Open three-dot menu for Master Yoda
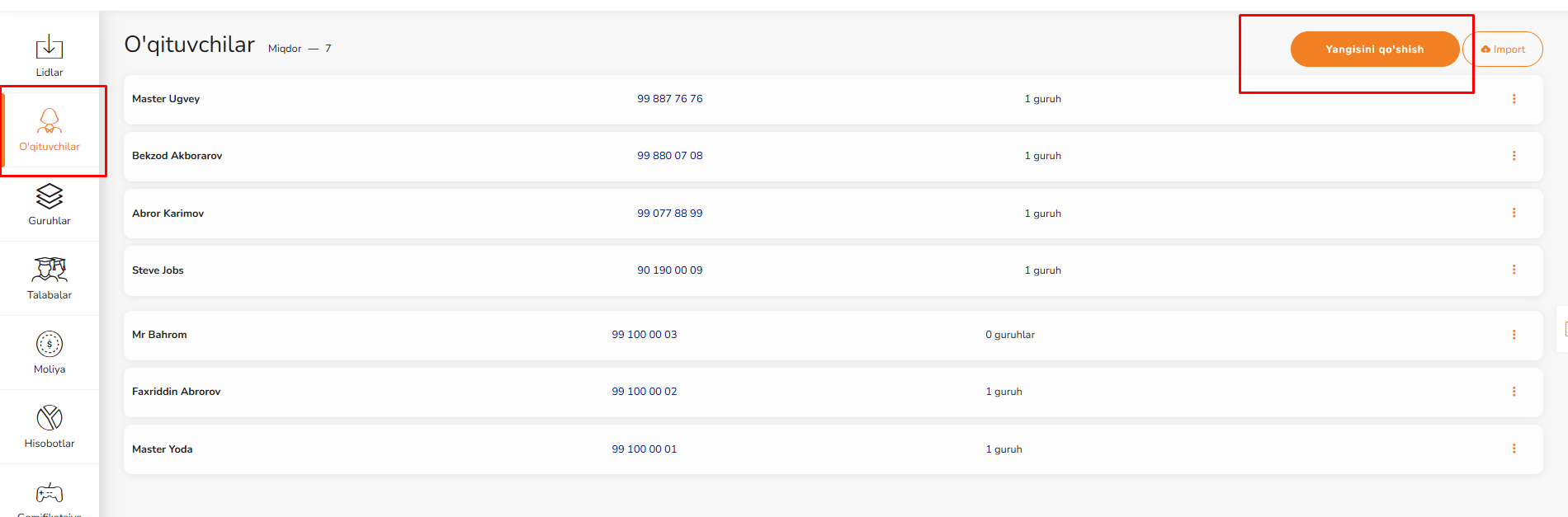Screen dimensions: 1568x517 point(1514,449)
